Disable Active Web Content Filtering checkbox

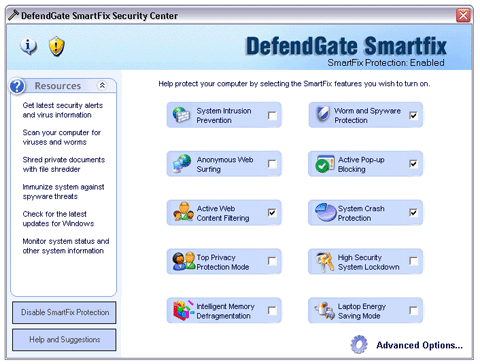click(272, 212)
